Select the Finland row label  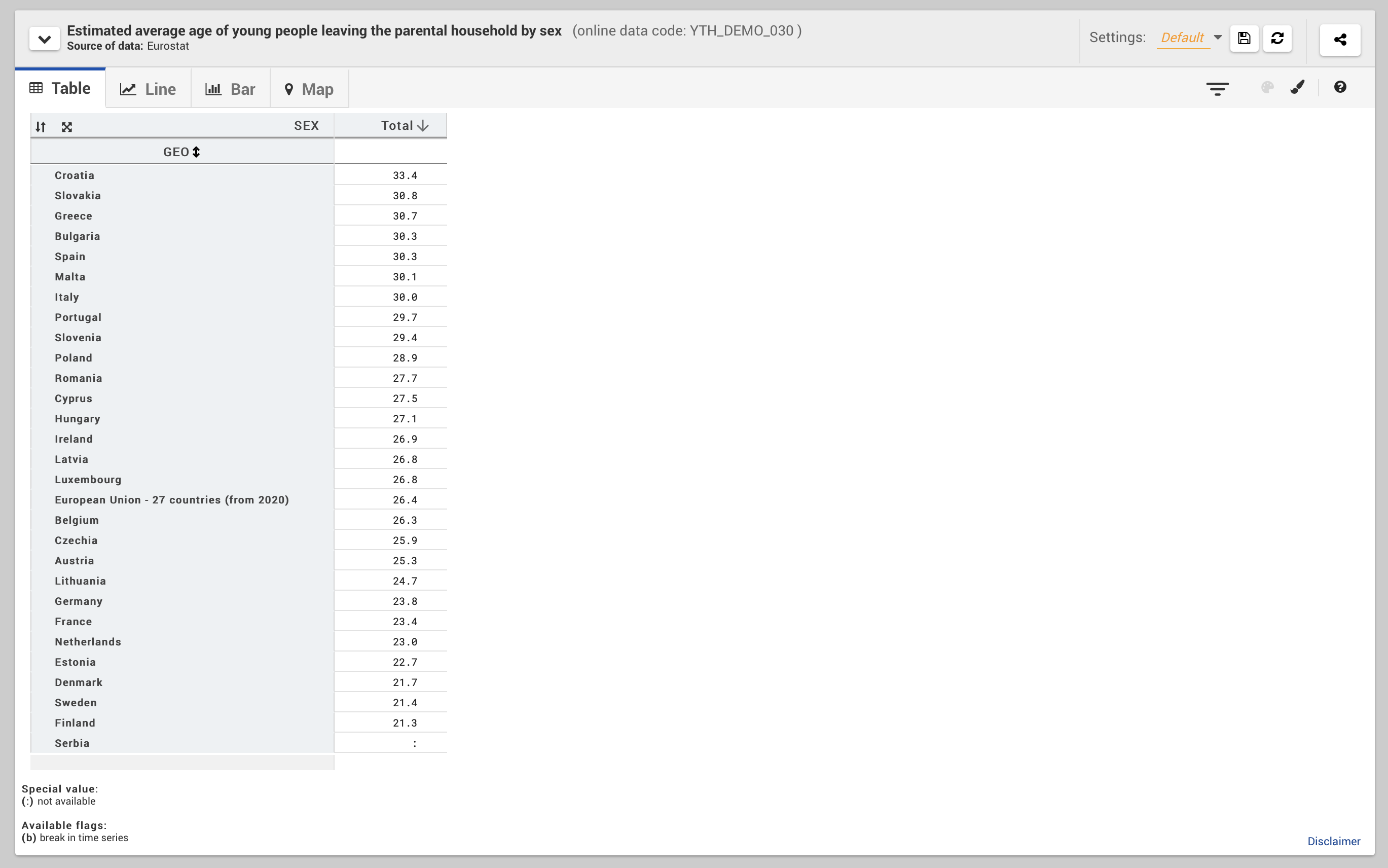(x=75, y=723)
